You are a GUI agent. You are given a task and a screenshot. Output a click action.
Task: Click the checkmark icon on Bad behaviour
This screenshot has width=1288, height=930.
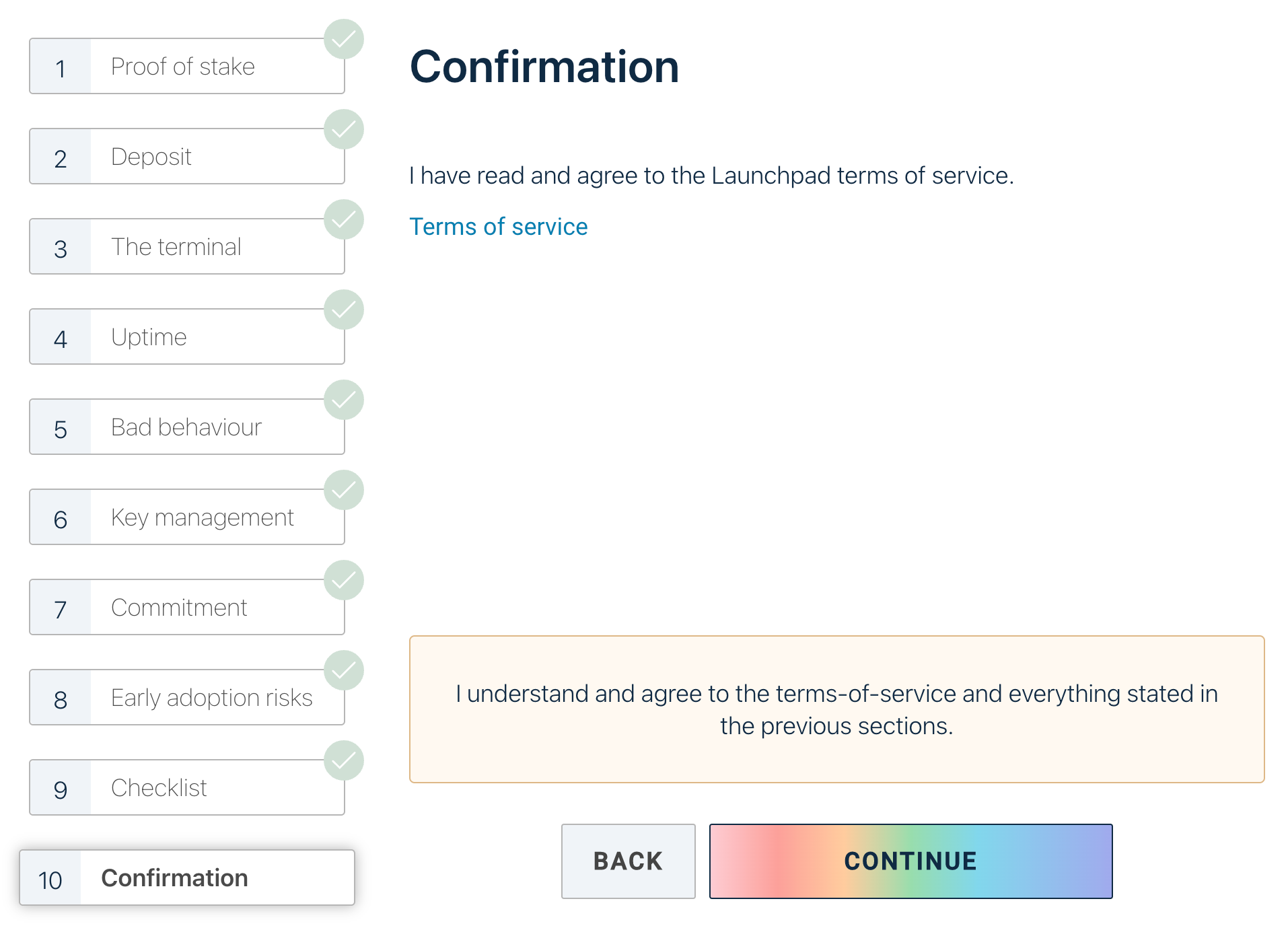coord(344,400)
